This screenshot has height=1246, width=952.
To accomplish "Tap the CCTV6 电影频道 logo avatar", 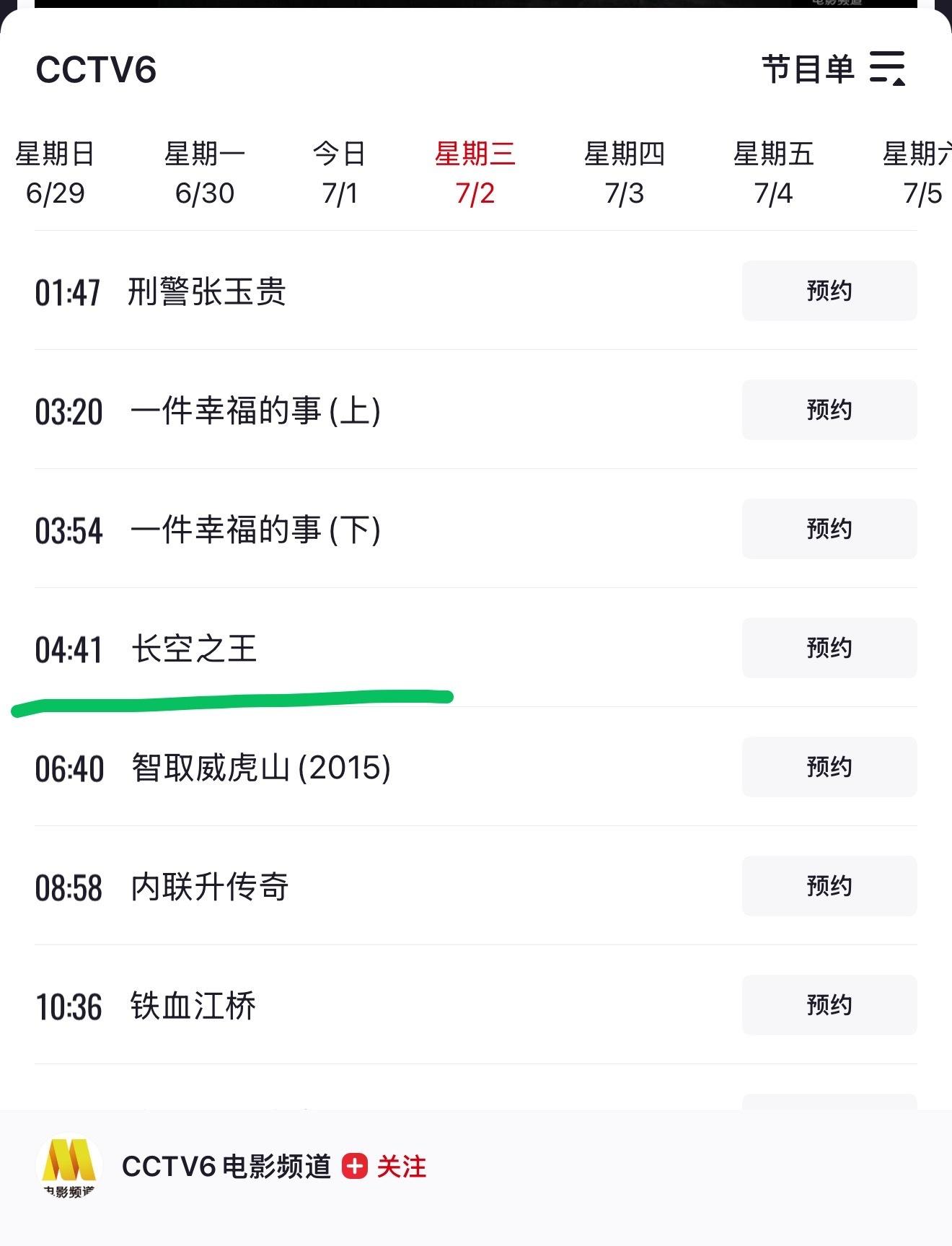I will (69, 1167).
